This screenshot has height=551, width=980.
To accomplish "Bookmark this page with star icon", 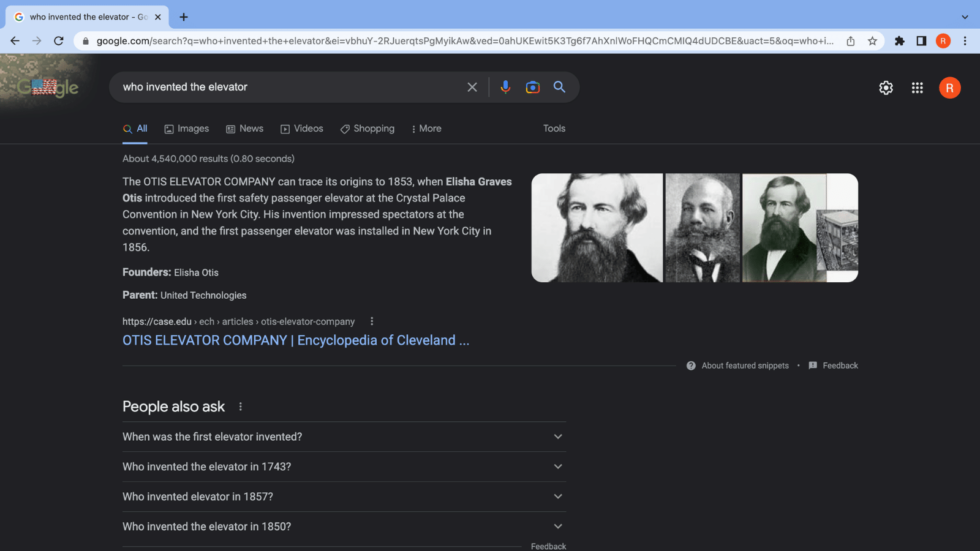I will pos(872,41).
